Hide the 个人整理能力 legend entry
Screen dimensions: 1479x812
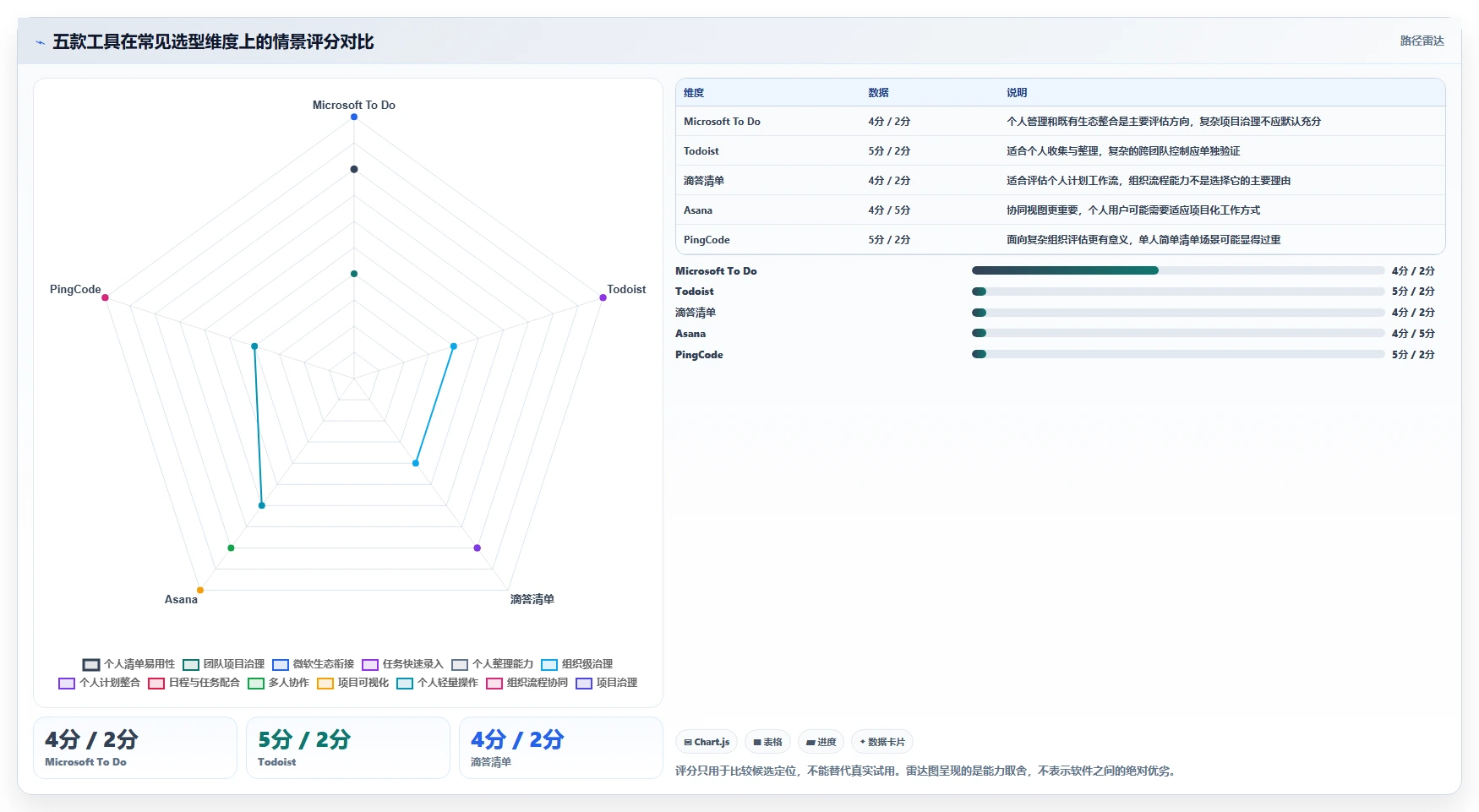click(492, 664)
